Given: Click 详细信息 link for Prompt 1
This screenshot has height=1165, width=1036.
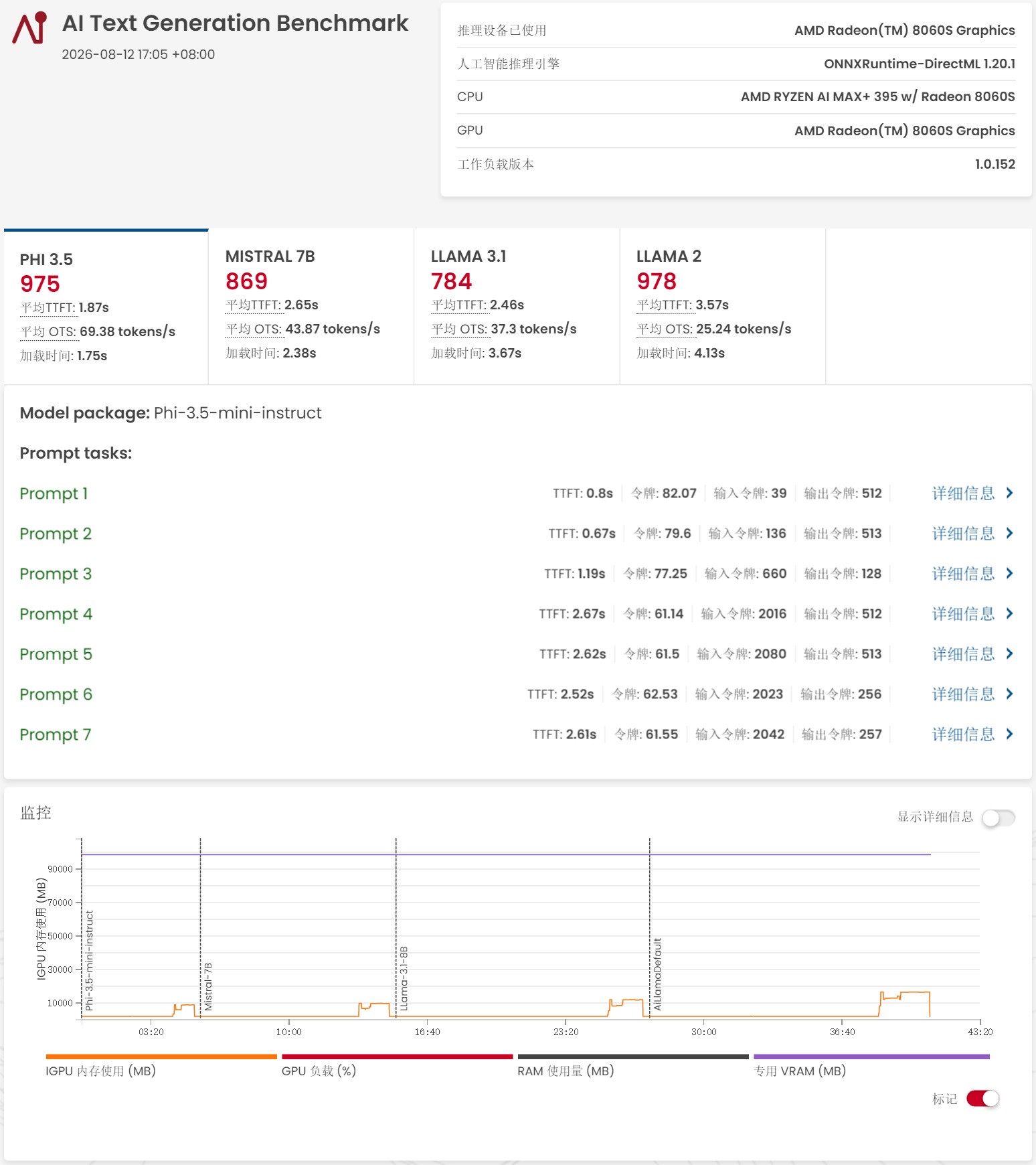Looking at the screenshot, I should tap(963, 493).
